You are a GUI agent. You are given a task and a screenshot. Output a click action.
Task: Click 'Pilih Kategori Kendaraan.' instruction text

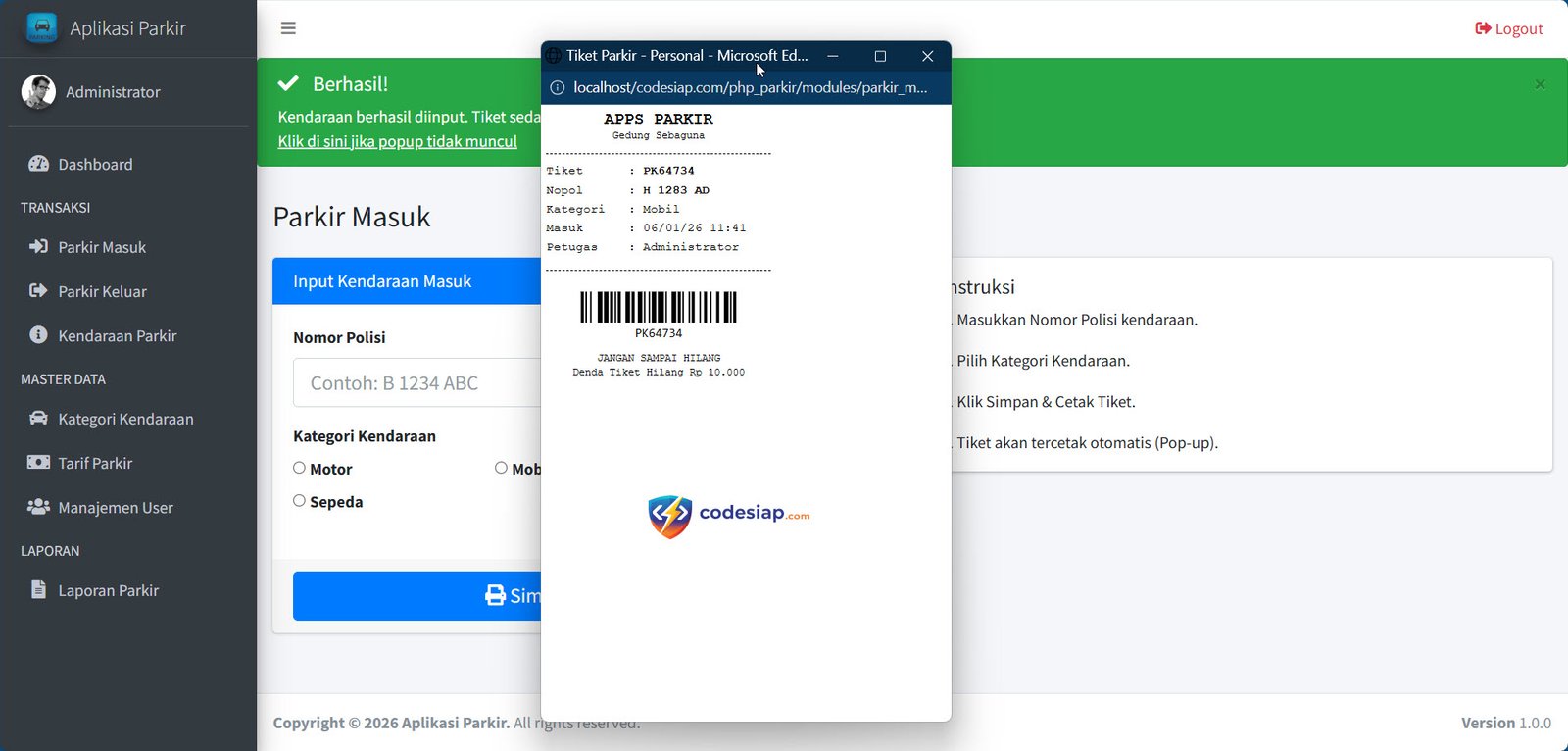1043,361
